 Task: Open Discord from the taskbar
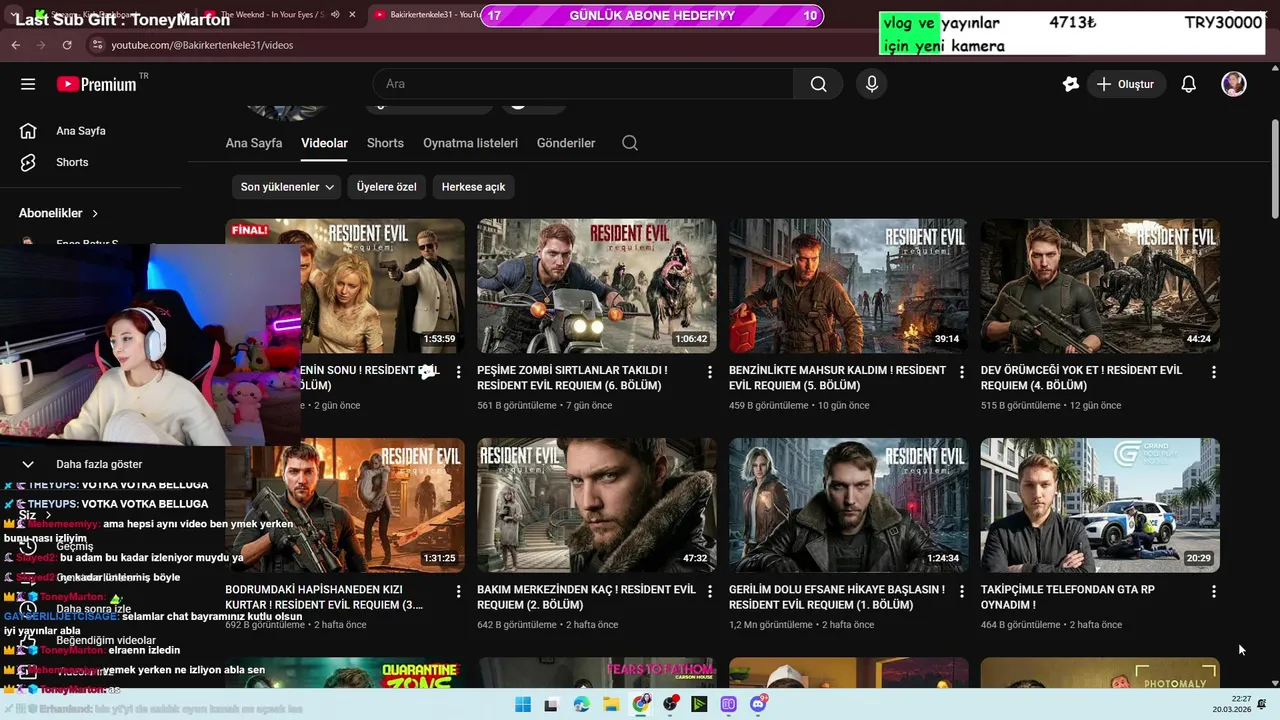coord(758,704)
